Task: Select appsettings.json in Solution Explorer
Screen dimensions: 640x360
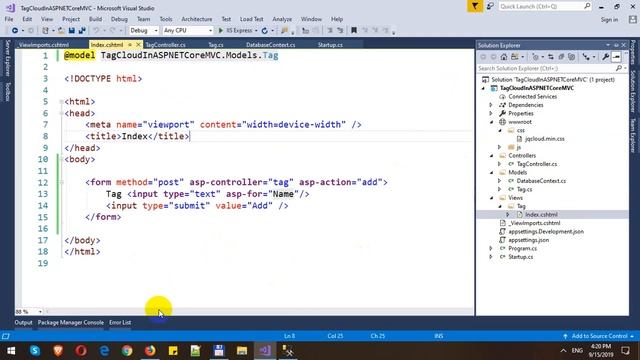Action: click(528, 240)
